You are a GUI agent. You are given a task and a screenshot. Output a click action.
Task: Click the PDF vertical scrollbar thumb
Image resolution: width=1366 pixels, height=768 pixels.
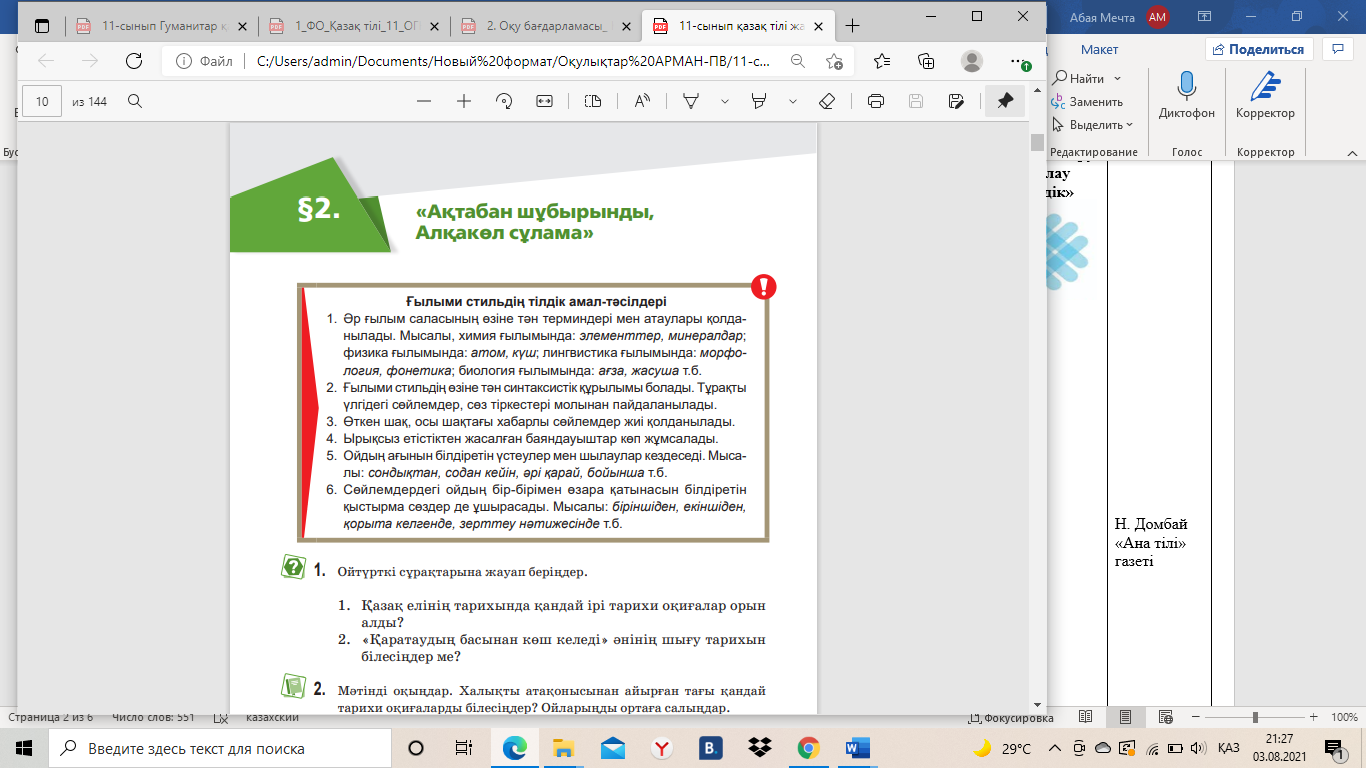(1037, 141)
